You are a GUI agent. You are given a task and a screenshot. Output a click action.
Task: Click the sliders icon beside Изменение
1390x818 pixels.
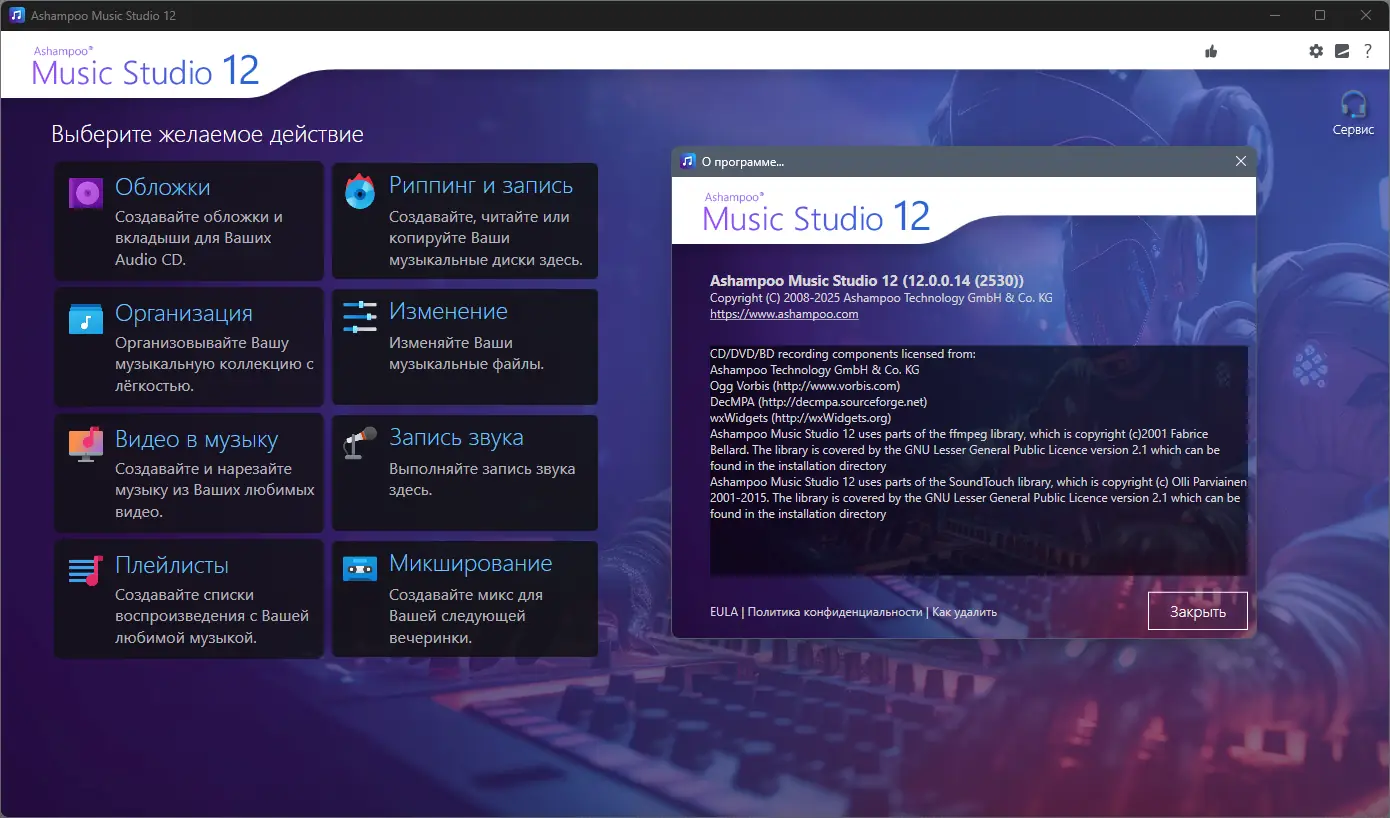[360, 317]
